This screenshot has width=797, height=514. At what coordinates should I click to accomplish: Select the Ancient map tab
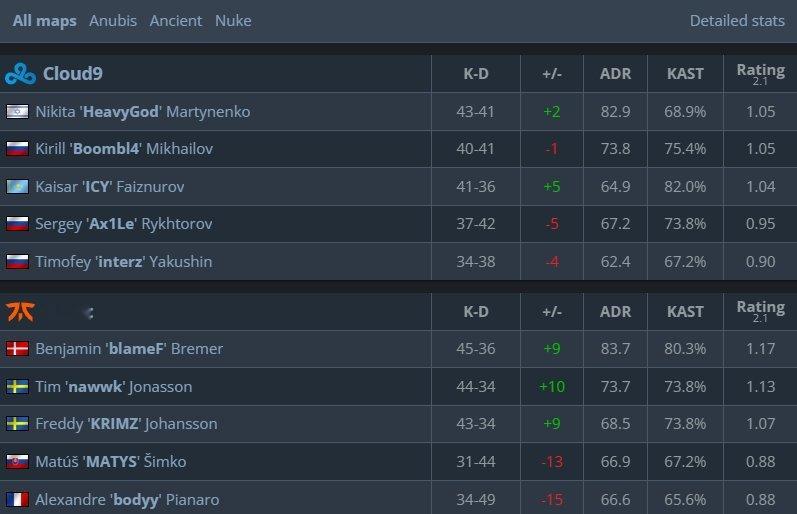[175, 21]
